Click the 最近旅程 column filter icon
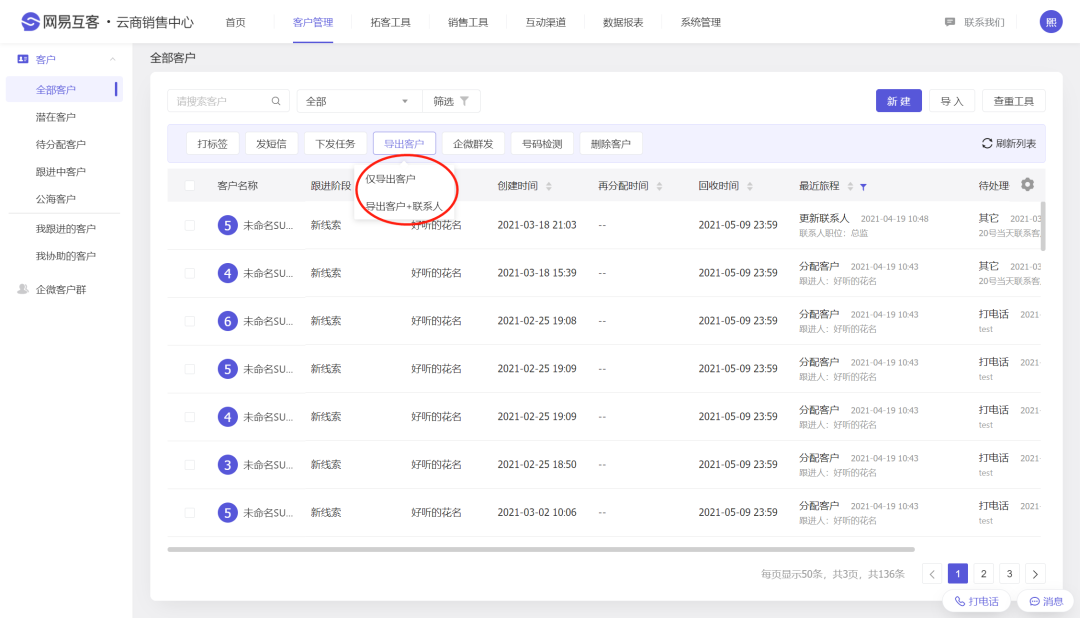 tap(863, 186)
